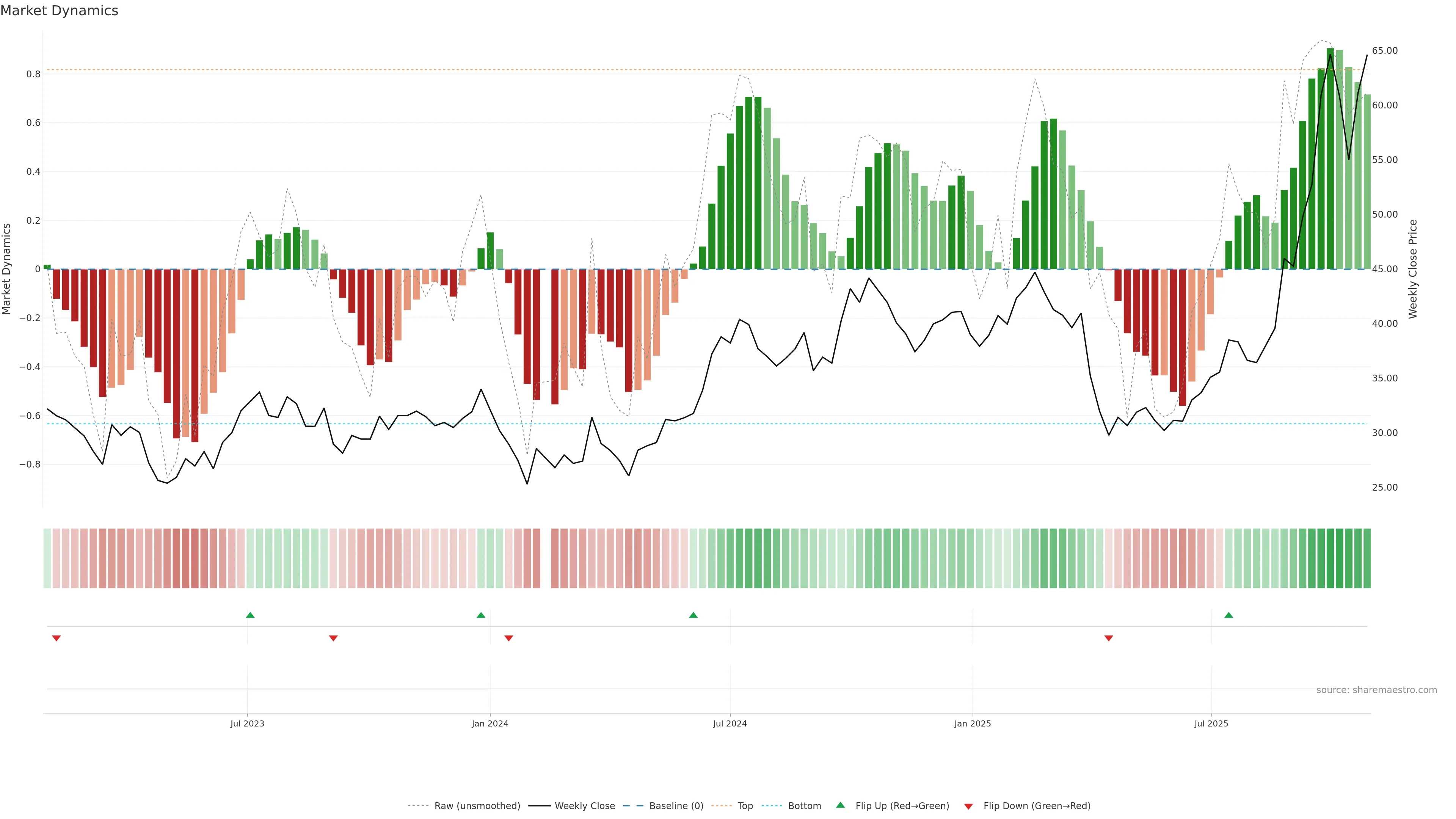Click the flip-up marker after Jul 2025

tap(1229, 615)
